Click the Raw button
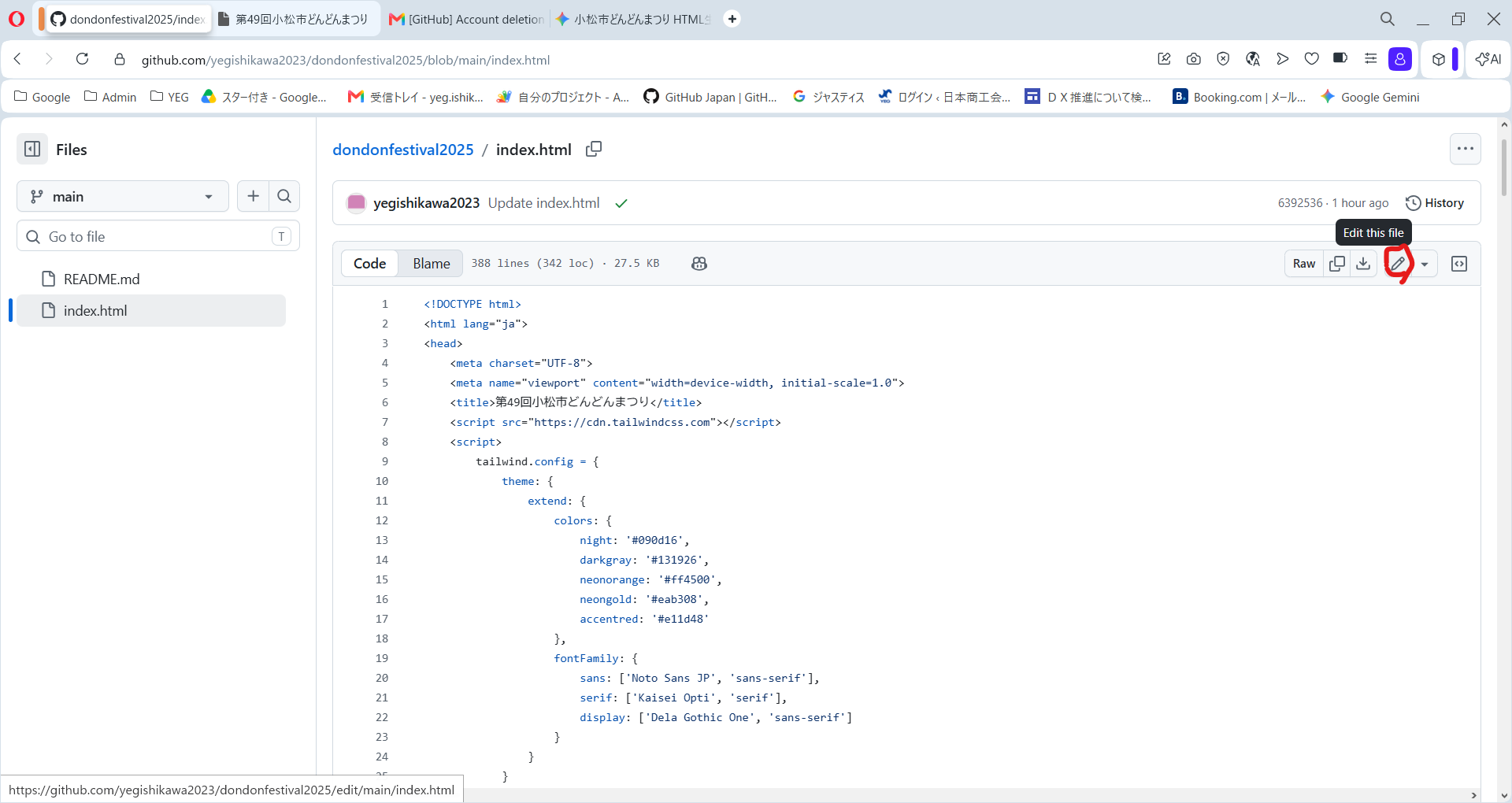This screenshot has width=1512, height=803. coord(1304,264)
